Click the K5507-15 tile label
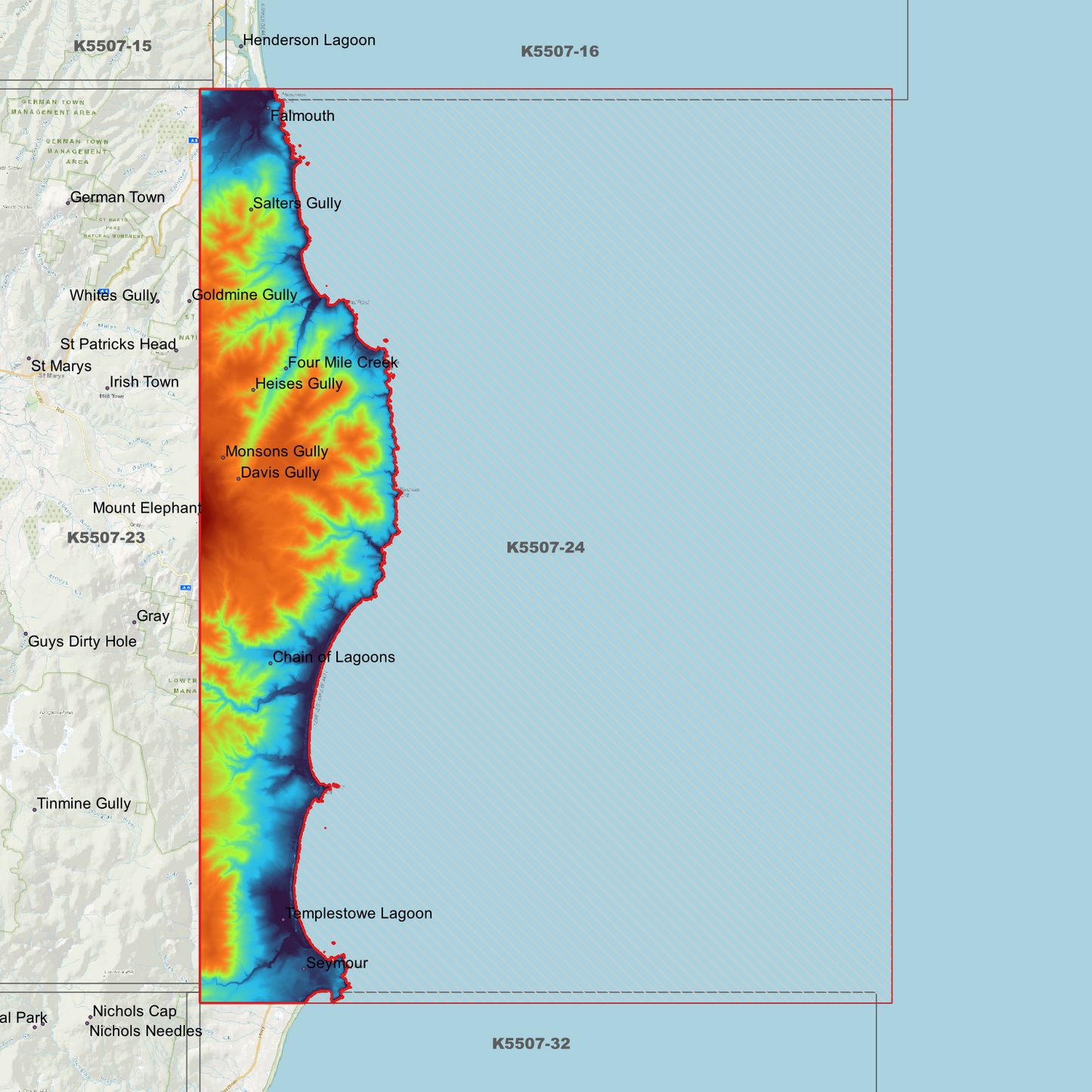Screen dimensions: 1092x1092 tap(112, 45)
